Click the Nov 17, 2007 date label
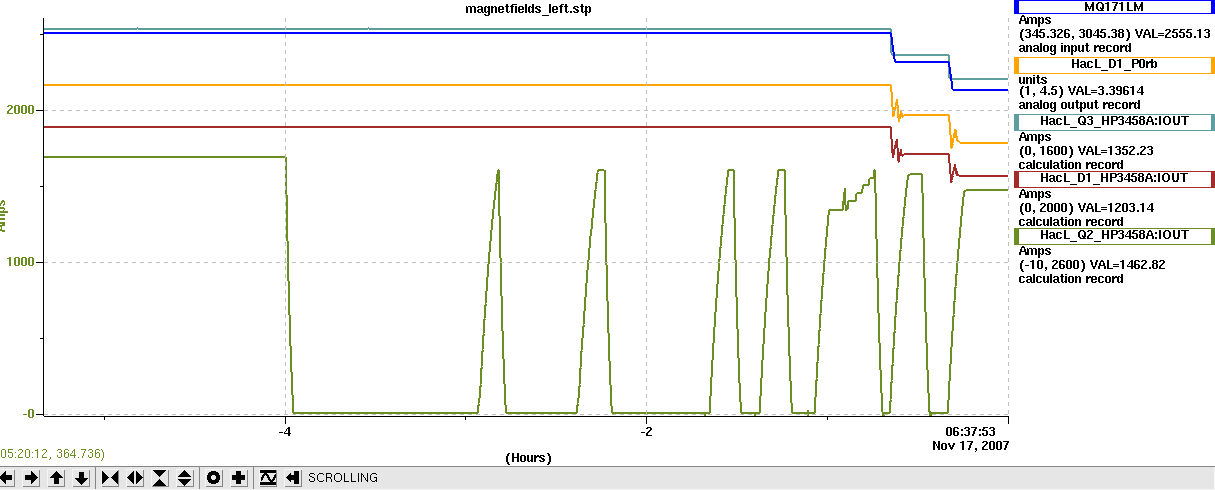Screen dimensions: 1215x490 970,445
